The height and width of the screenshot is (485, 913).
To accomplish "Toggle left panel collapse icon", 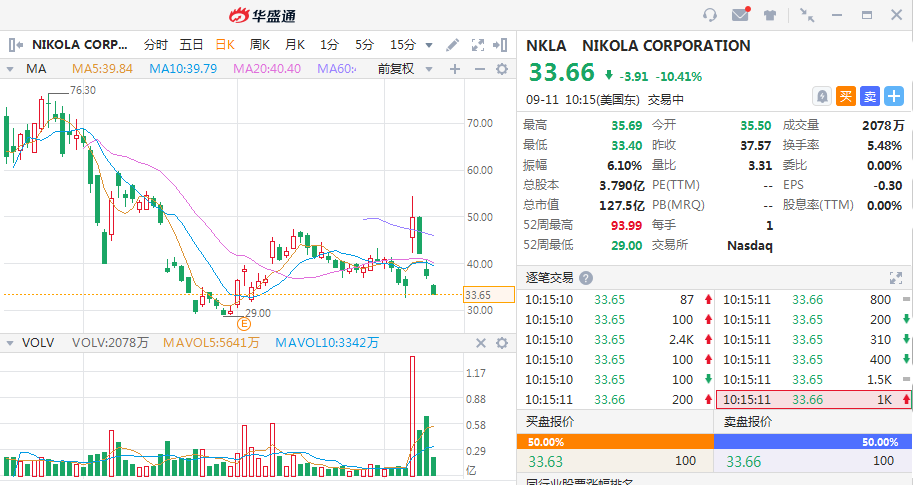I will [16, 45].
